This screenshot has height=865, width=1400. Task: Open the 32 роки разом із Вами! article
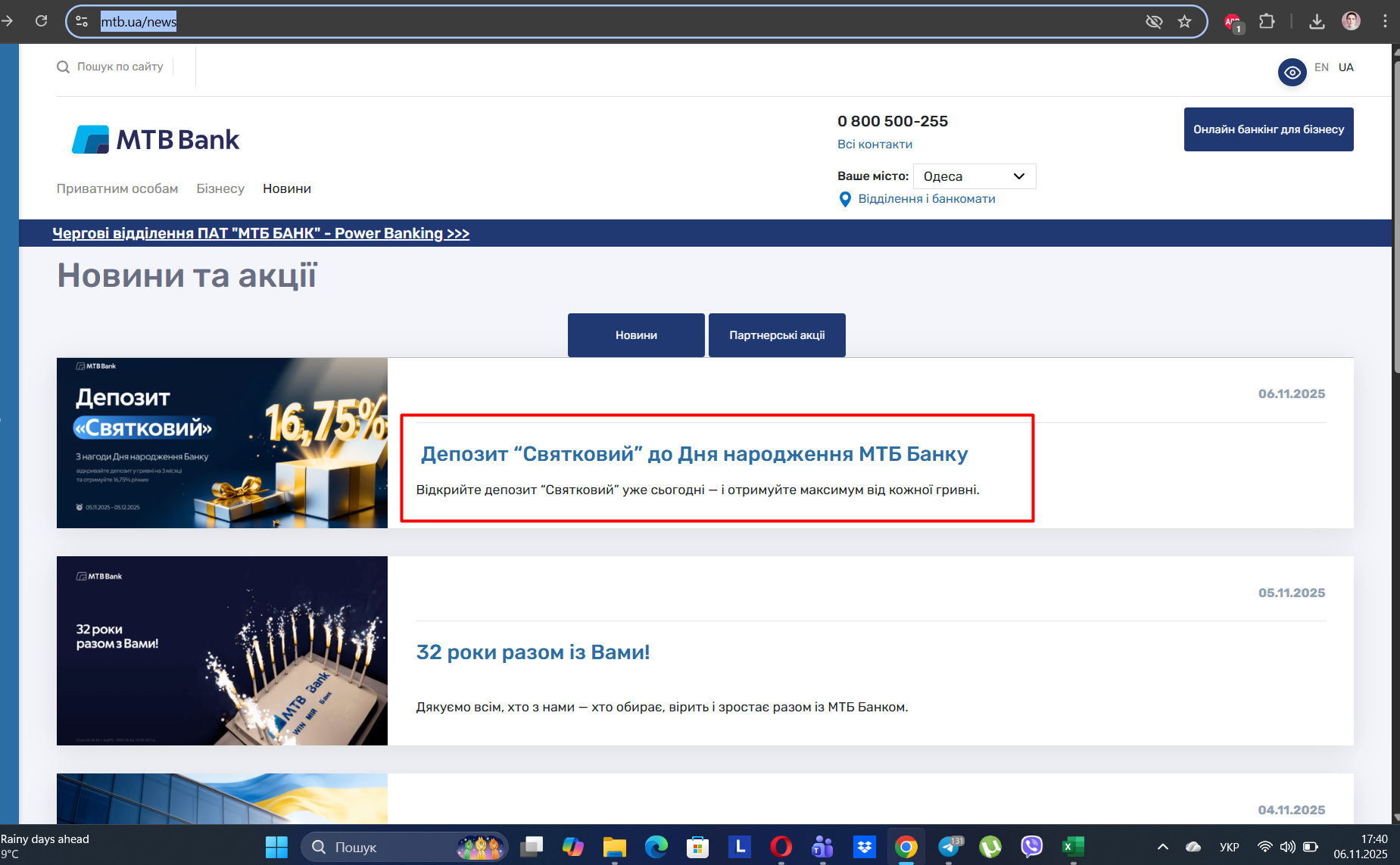(533, 652)
